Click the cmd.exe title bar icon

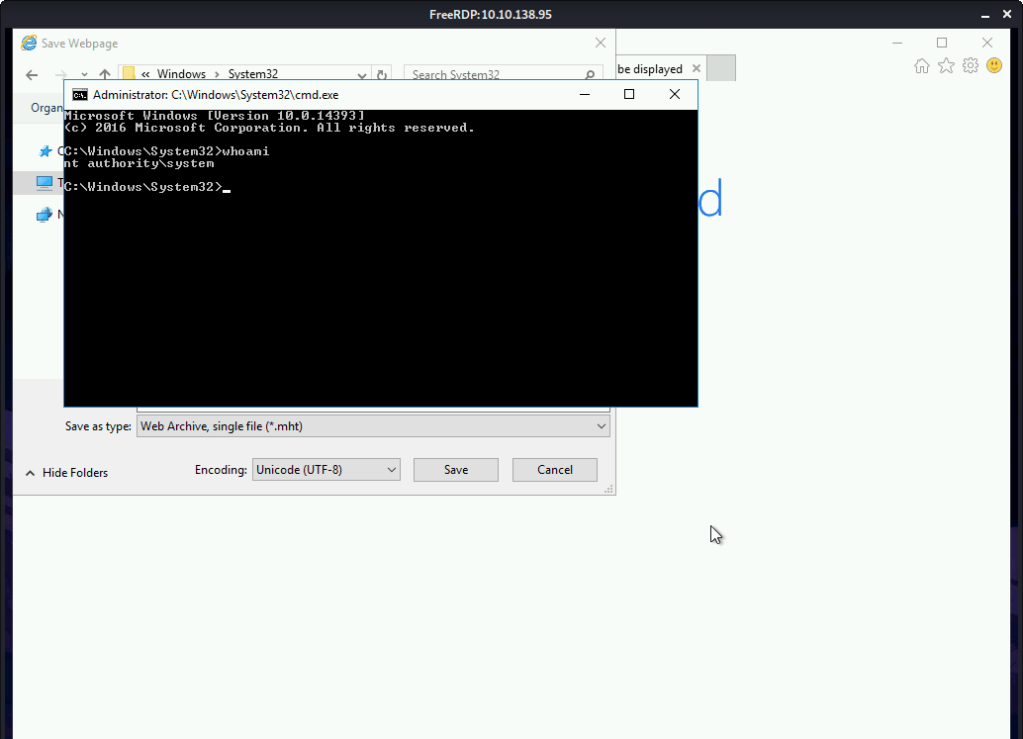pyautogui.click(x=79, y=94)
